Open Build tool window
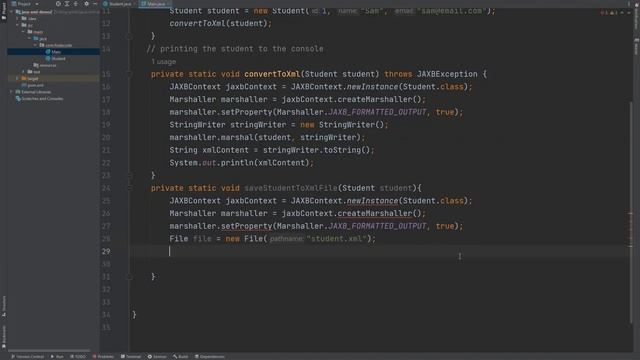The image size is (640, 360). 180,356
